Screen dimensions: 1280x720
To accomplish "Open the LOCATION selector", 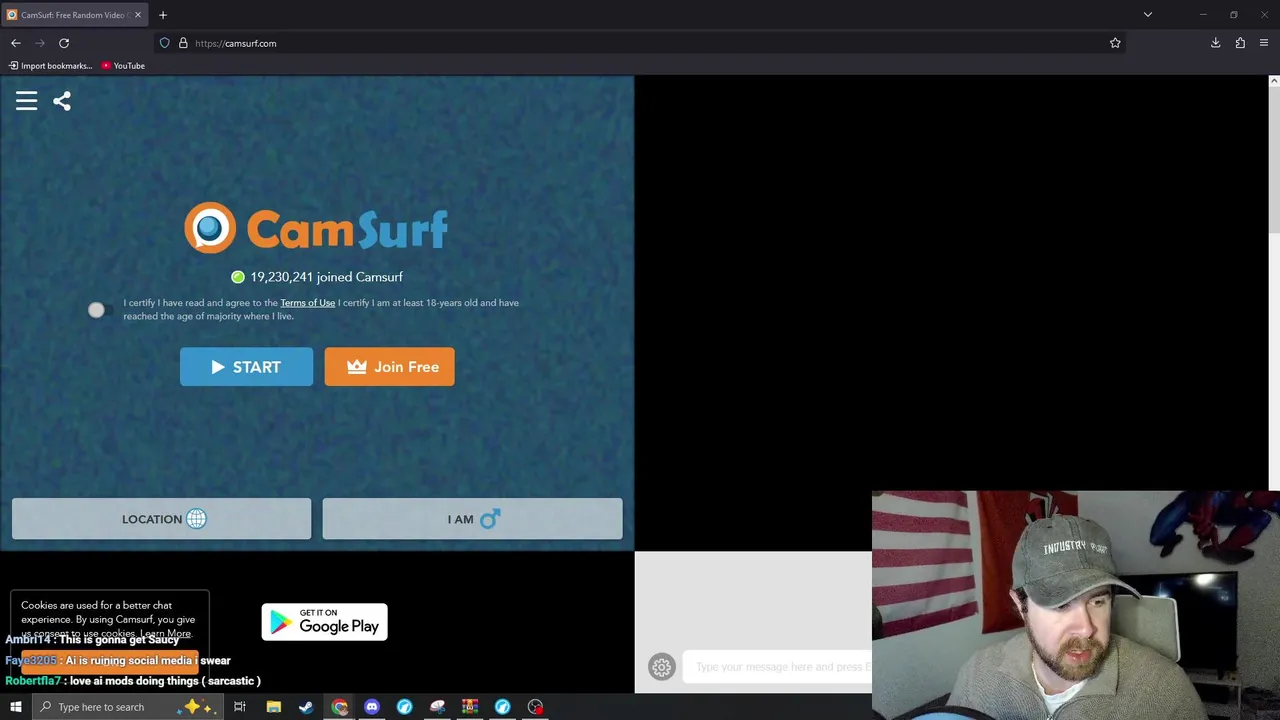I will tap(161, 519).
